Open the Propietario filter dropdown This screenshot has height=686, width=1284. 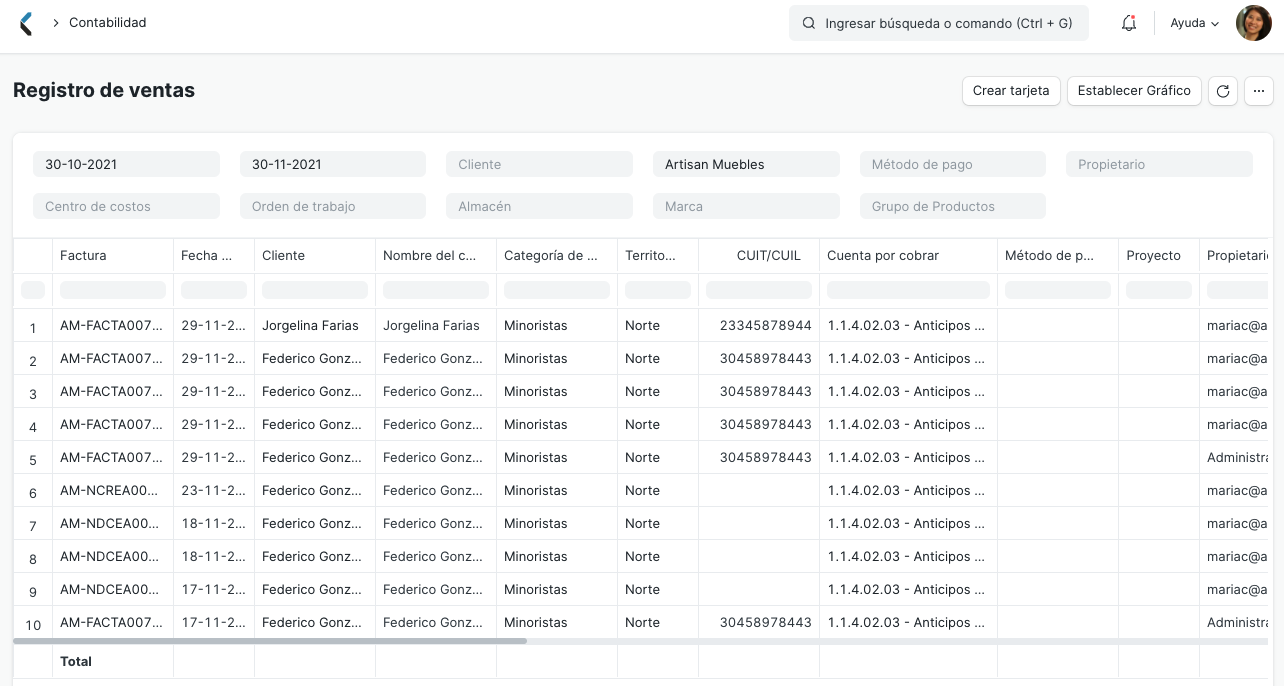tap(1159, 164)
